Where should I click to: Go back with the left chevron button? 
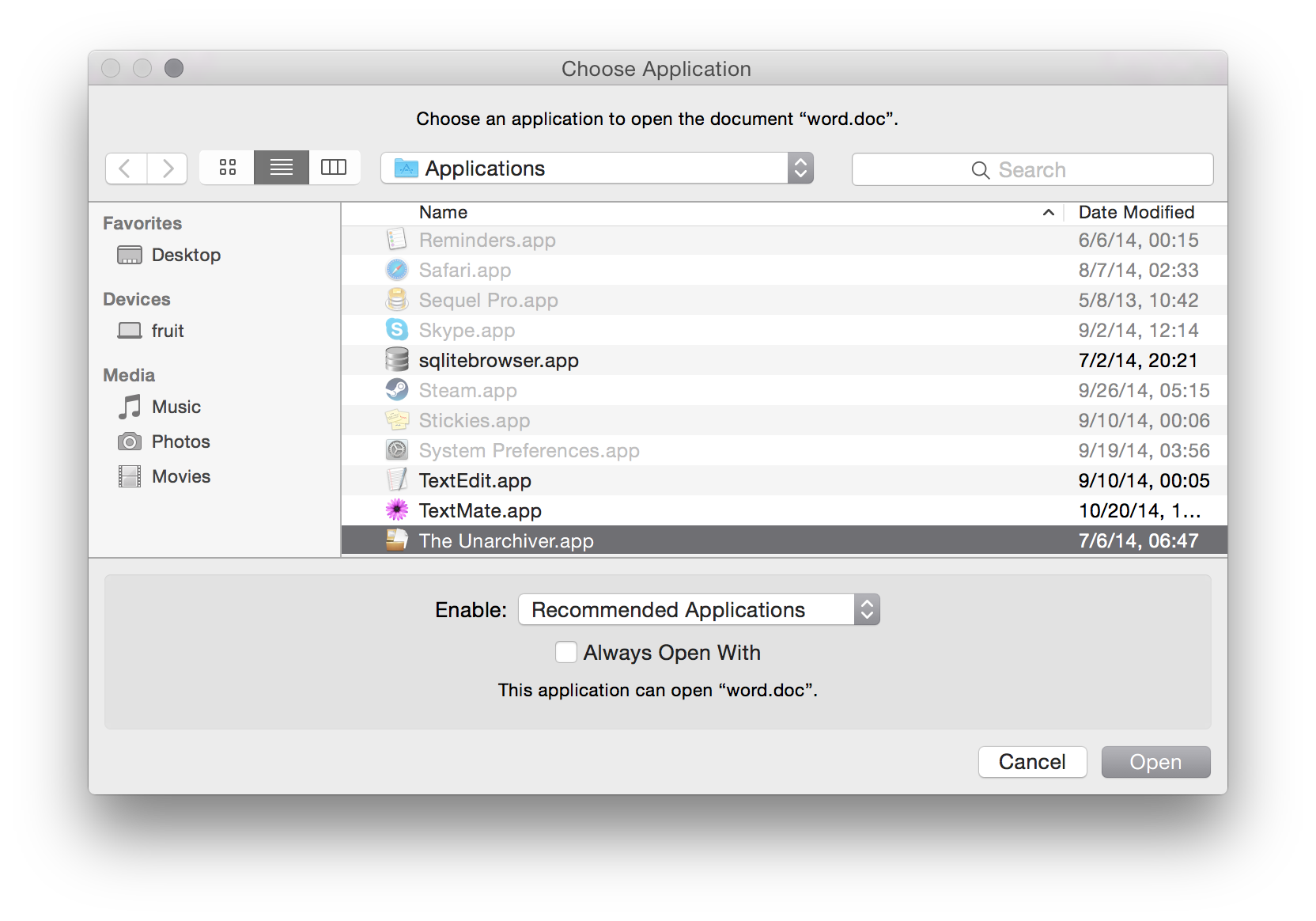pyautogui.click(x=126, y=169)
